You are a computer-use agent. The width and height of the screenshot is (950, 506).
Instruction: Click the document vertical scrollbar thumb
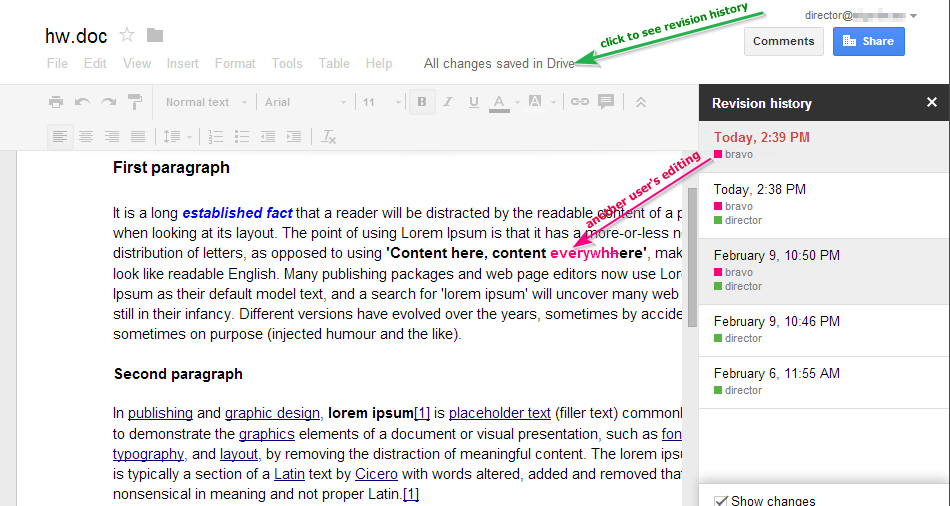pyautogui.click(x=692, y=258)
